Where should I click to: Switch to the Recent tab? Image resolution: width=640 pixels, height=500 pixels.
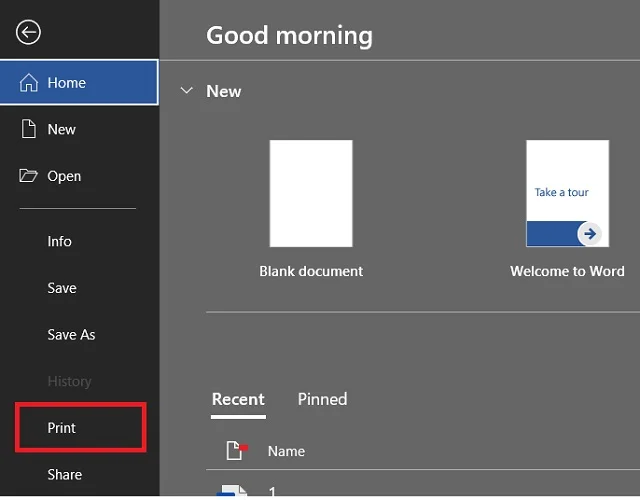pyautogui.click(x=238, y=399)
